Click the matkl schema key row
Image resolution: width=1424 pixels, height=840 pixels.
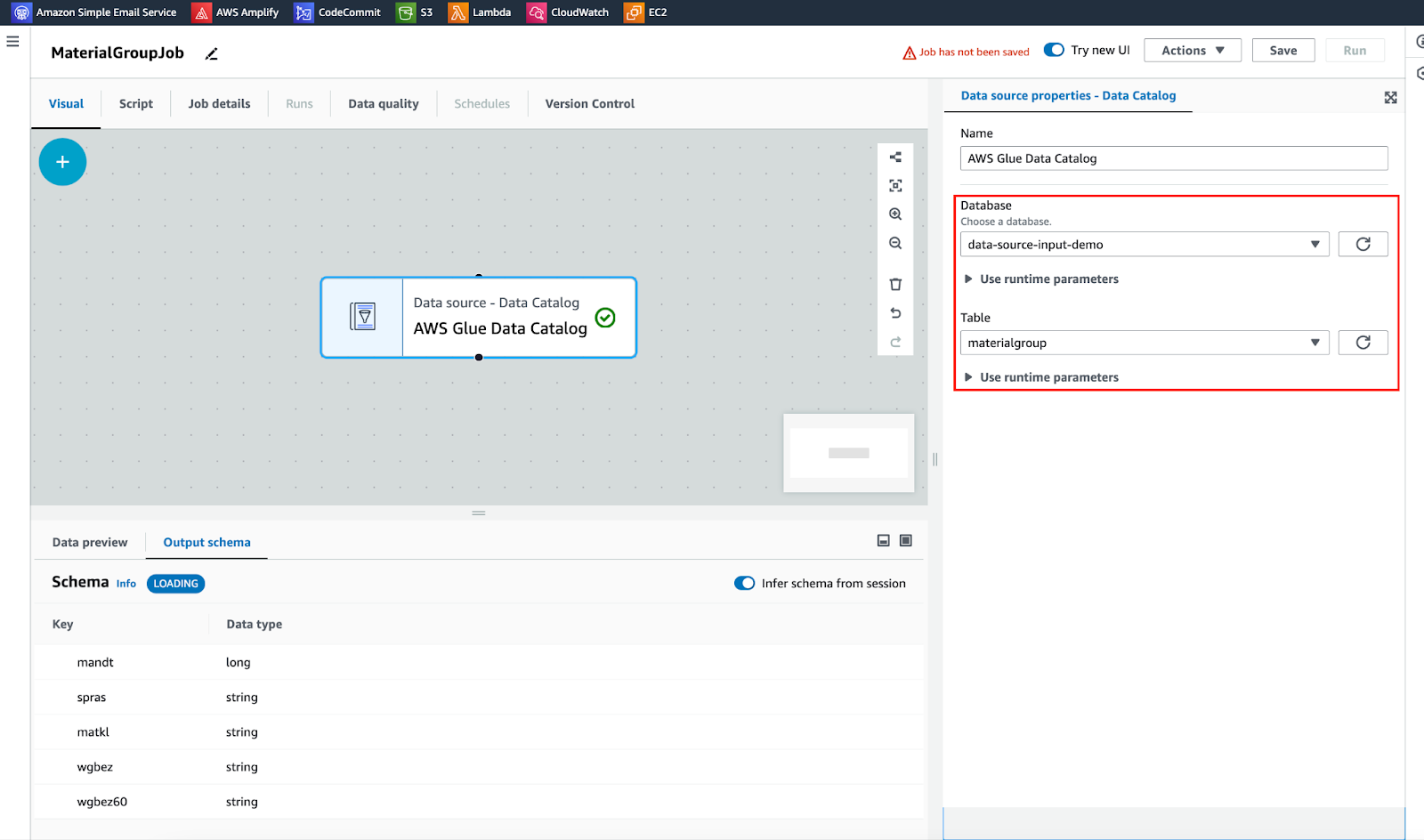479,732
